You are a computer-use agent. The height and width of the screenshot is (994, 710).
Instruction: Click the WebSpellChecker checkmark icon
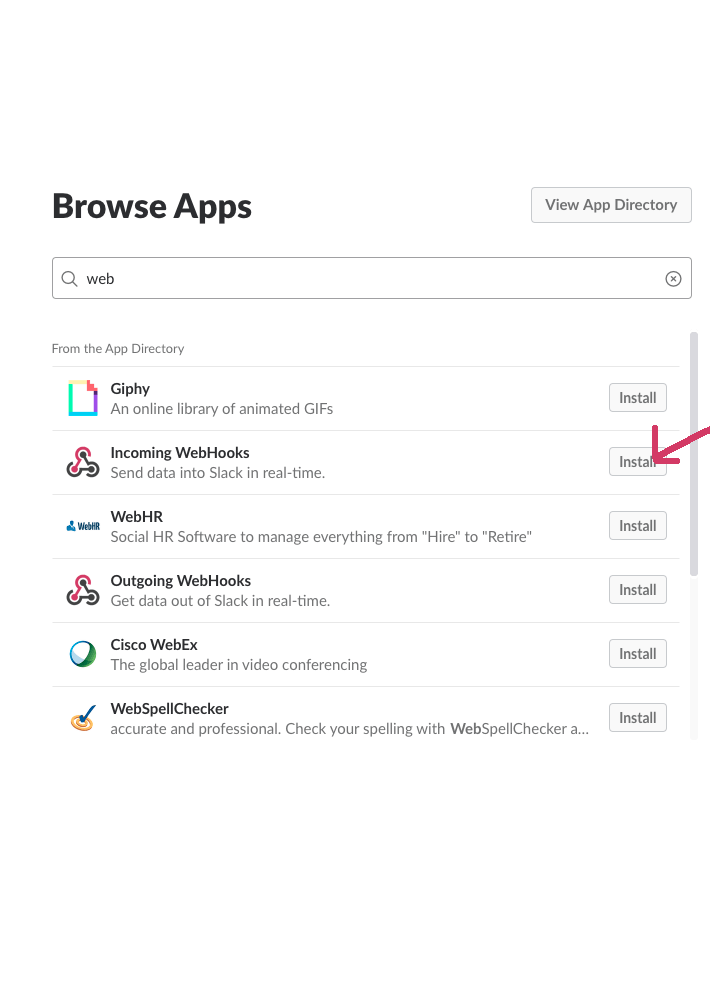tap(83, 718)
